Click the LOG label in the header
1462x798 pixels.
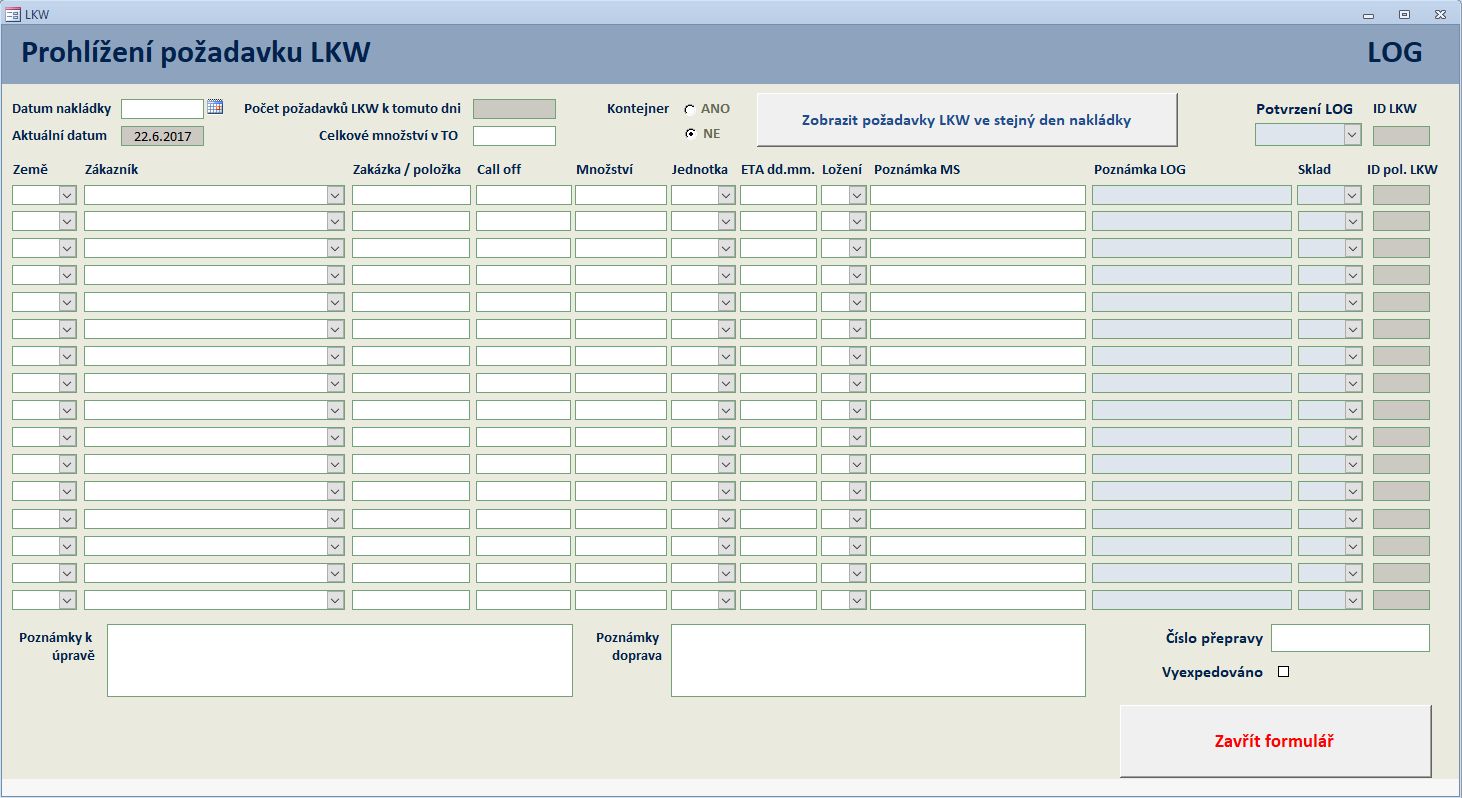pos(1395,53)
